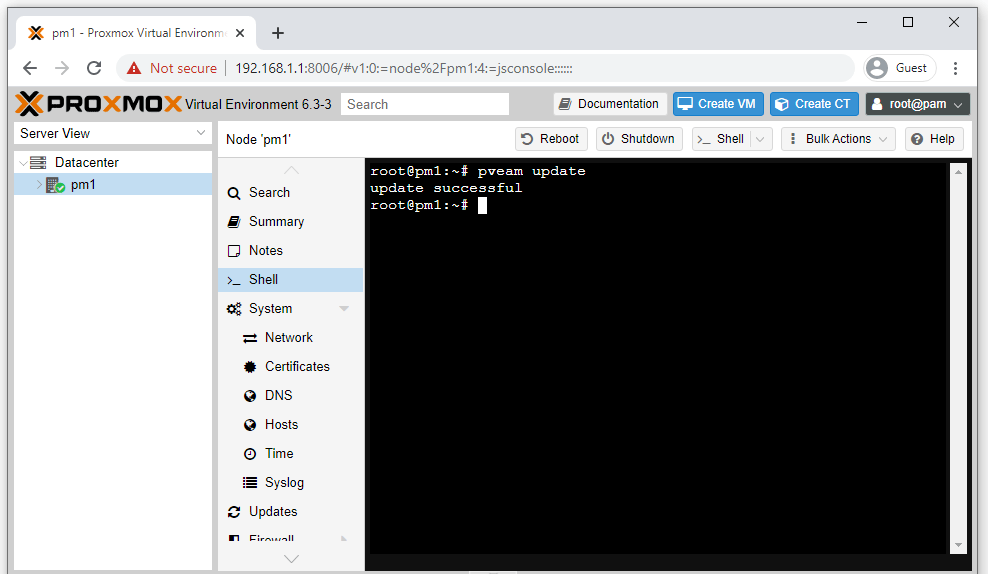Open the Updates panel
The image size is (988, 583).
(290, 512)
